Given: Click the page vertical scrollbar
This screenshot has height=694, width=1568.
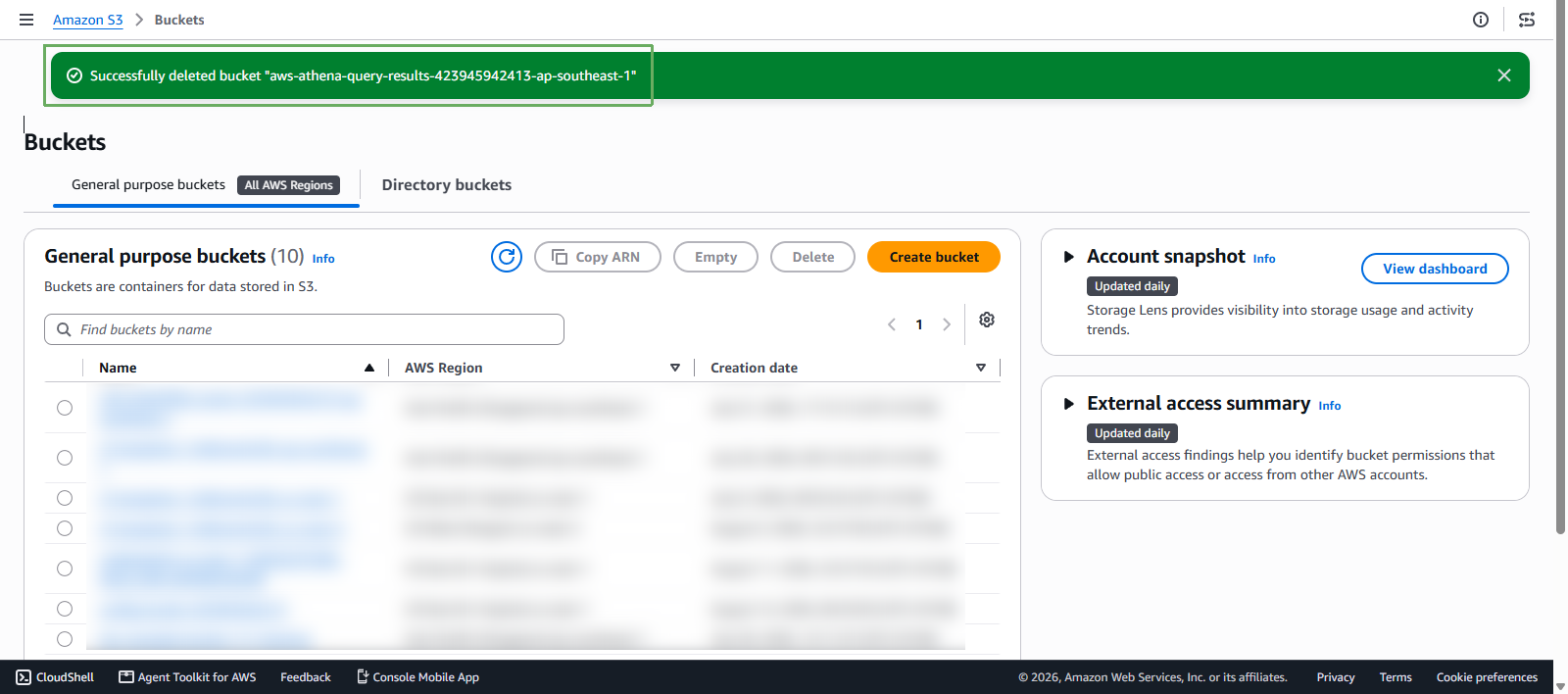Looking at the screenshot, I should [x=1560, y=267].
